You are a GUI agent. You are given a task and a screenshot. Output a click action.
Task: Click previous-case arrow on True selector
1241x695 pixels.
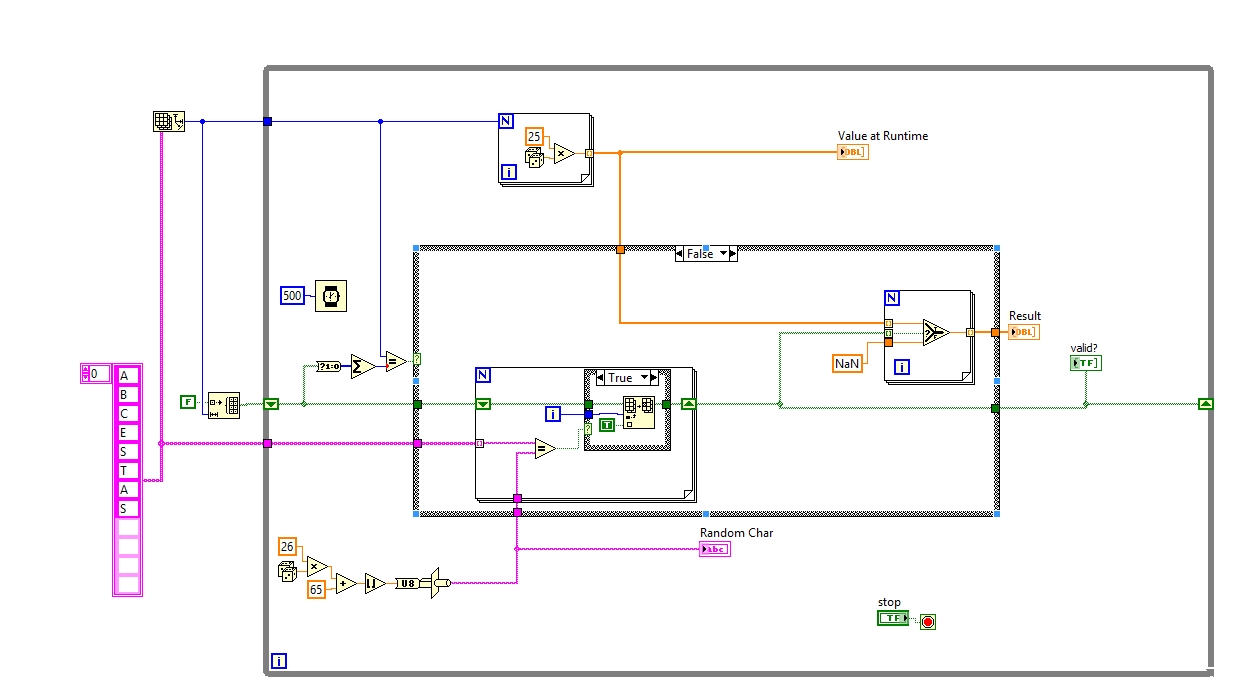(602, 378)
